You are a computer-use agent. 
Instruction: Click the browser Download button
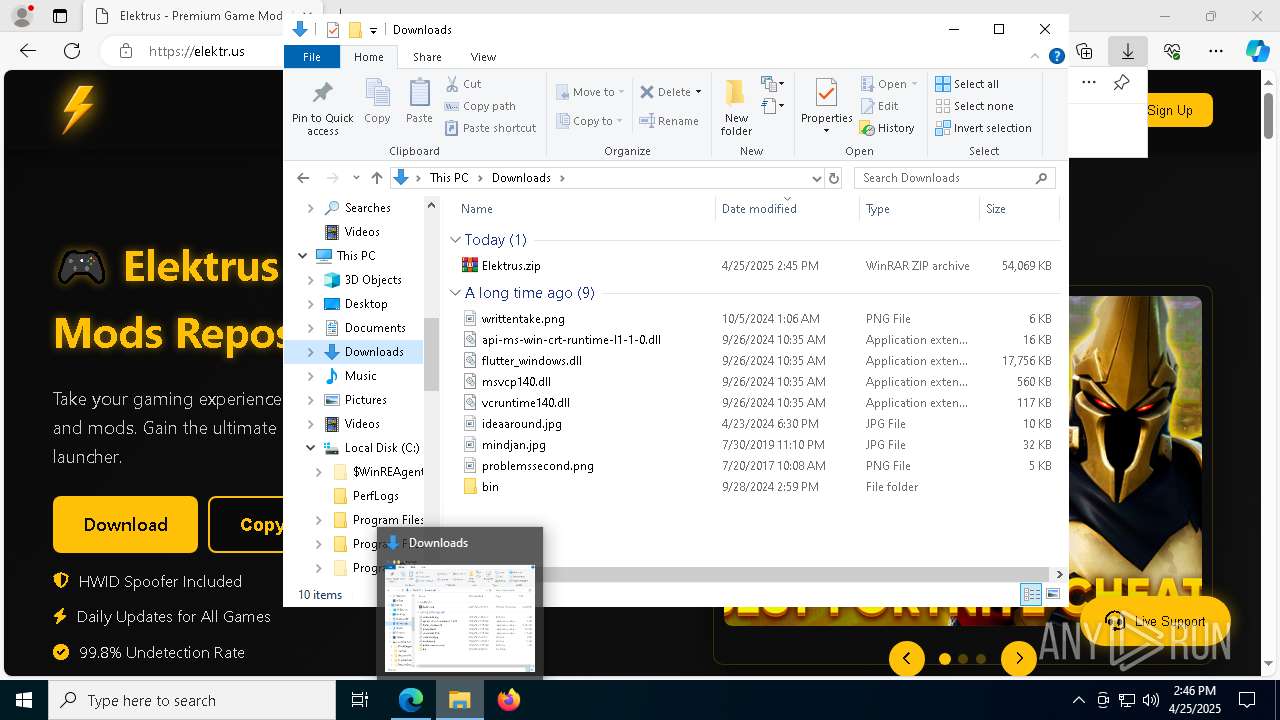click(x=125, y=525)
